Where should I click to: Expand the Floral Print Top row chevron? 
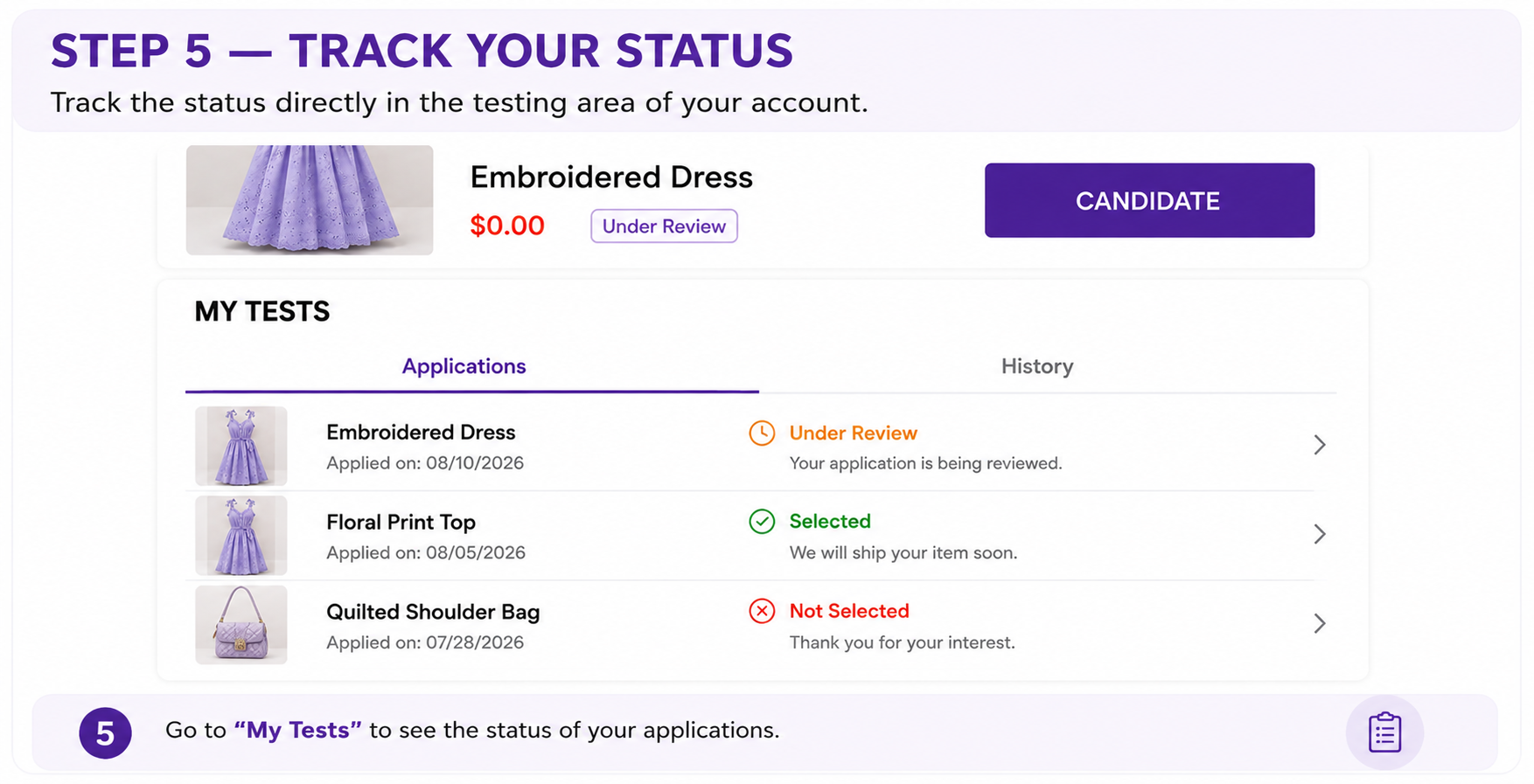click(1320, 534)
